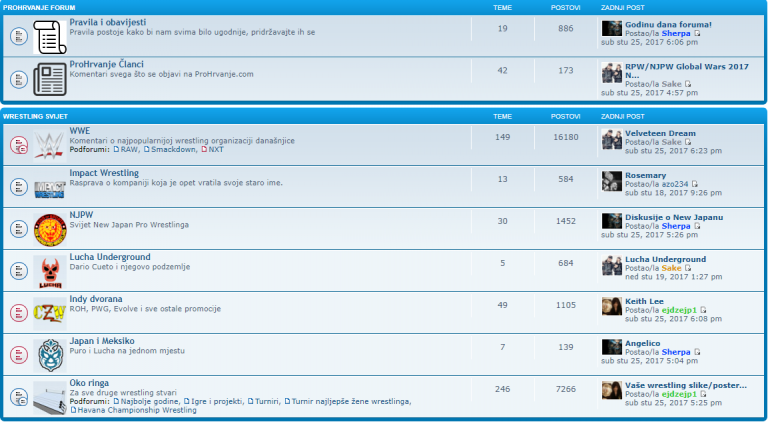Open the NJPW forum title link

[81, 215]
